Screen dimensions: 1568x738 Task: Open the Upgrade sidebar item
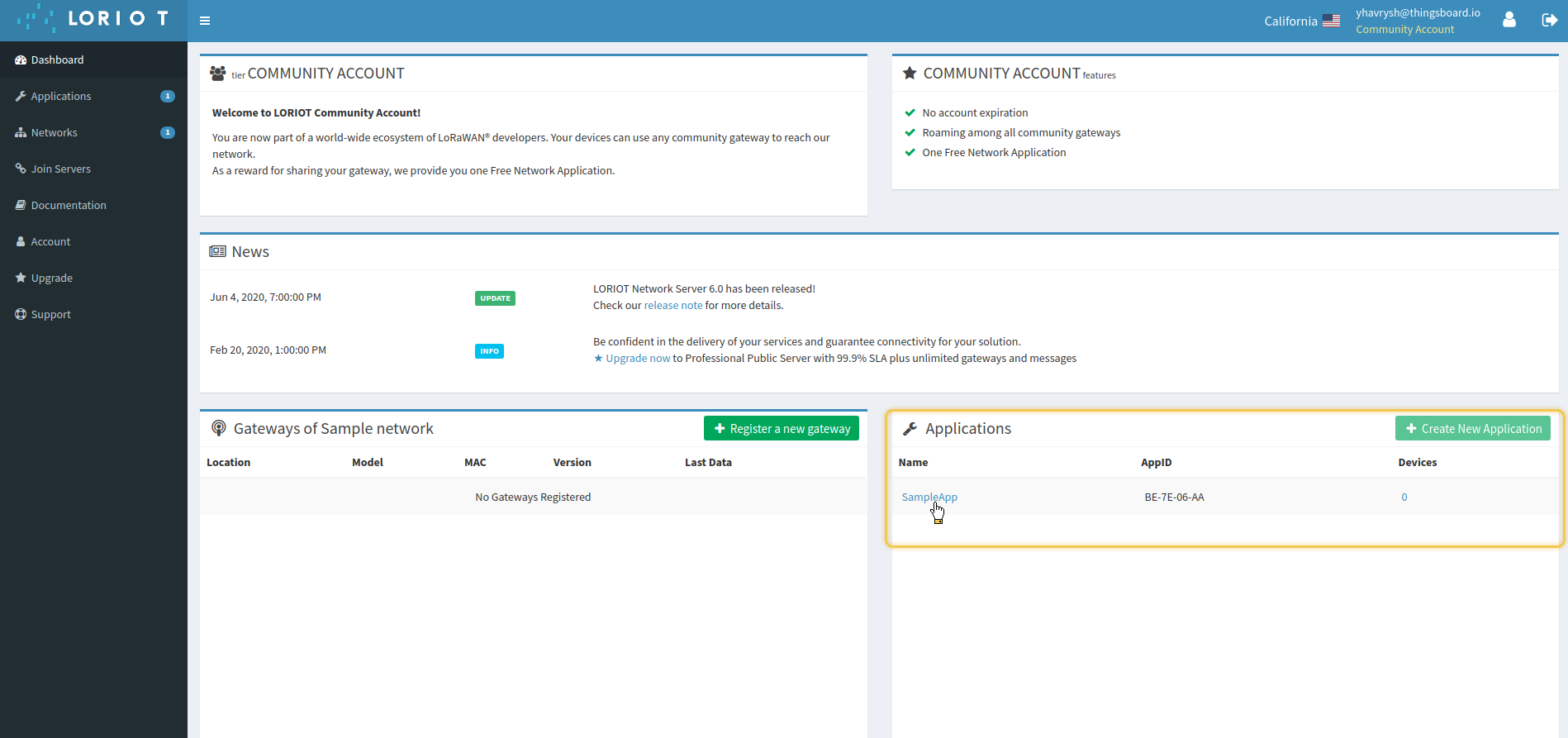coord(51,278)
